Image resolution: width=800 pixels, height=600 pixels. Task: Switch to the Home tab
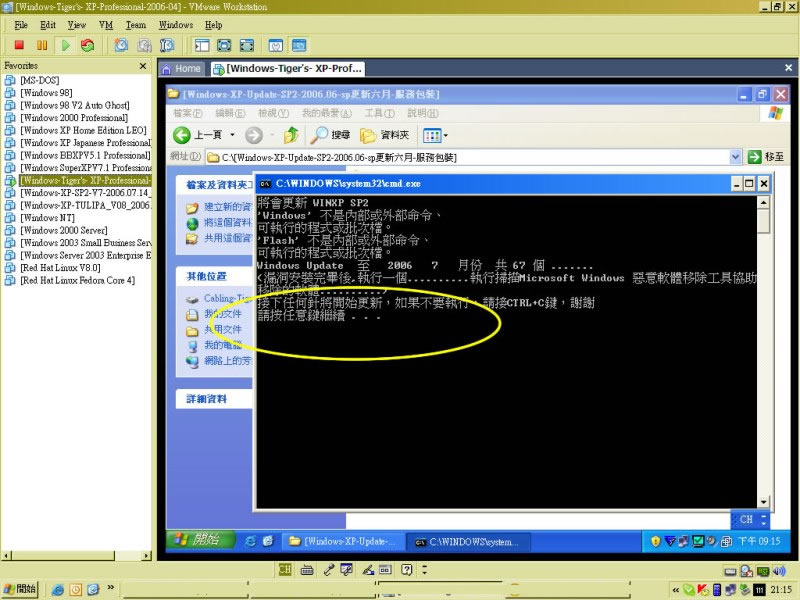tap(182, 69)
